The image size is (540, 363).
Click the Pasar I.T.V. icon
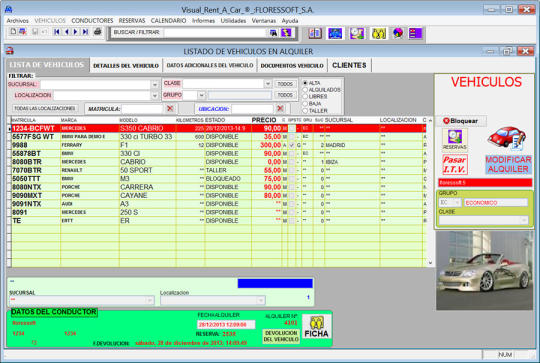[x=455, y=164]
